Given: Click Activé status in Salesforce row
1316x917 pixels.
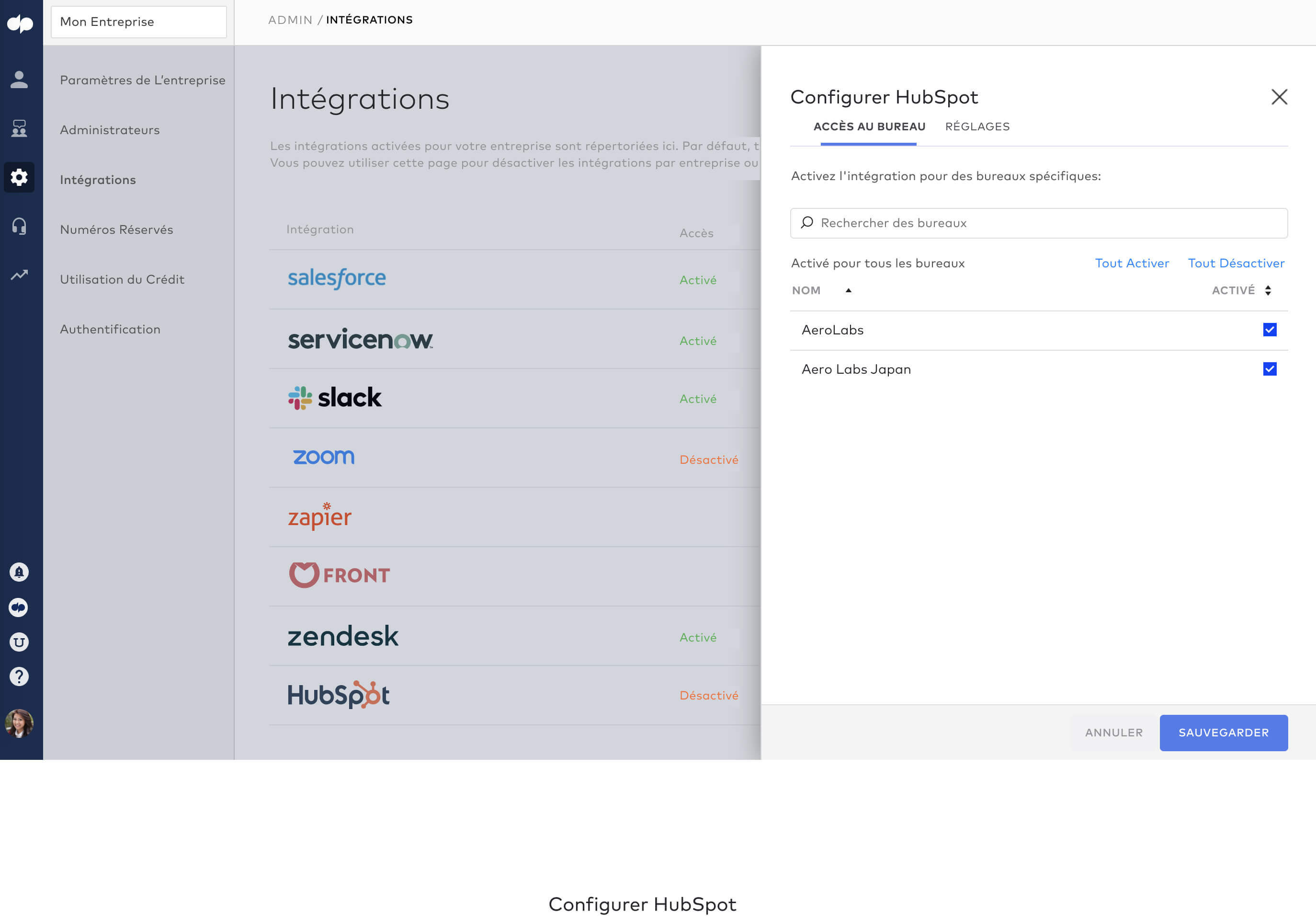Looking at the screenshot, I should click(x=698, y=280).
